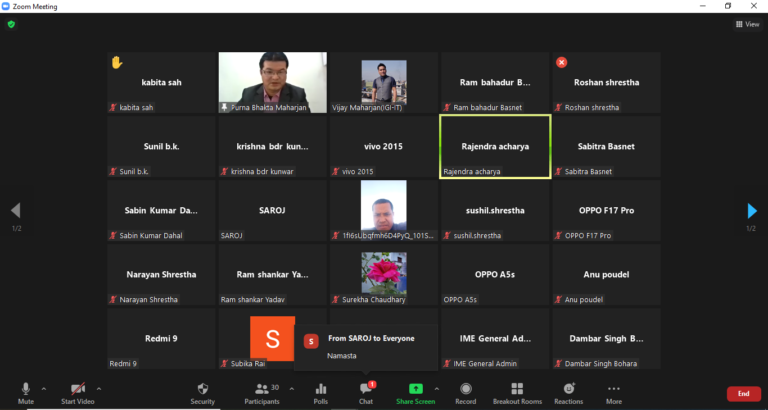The height and width of the screenshot is (410, 768).
Task: Select the sushil.shrestha tile
Action: point(495,211)
